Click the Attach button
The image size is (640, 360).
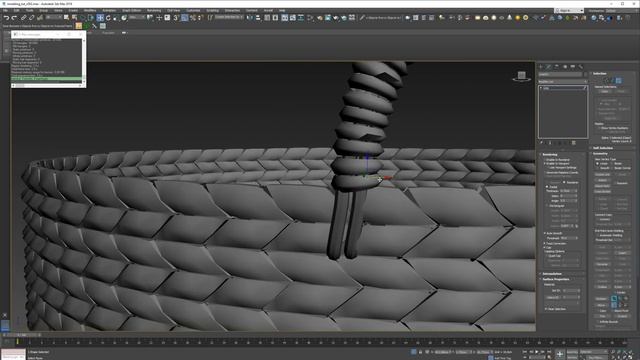[x=603, y=180]
